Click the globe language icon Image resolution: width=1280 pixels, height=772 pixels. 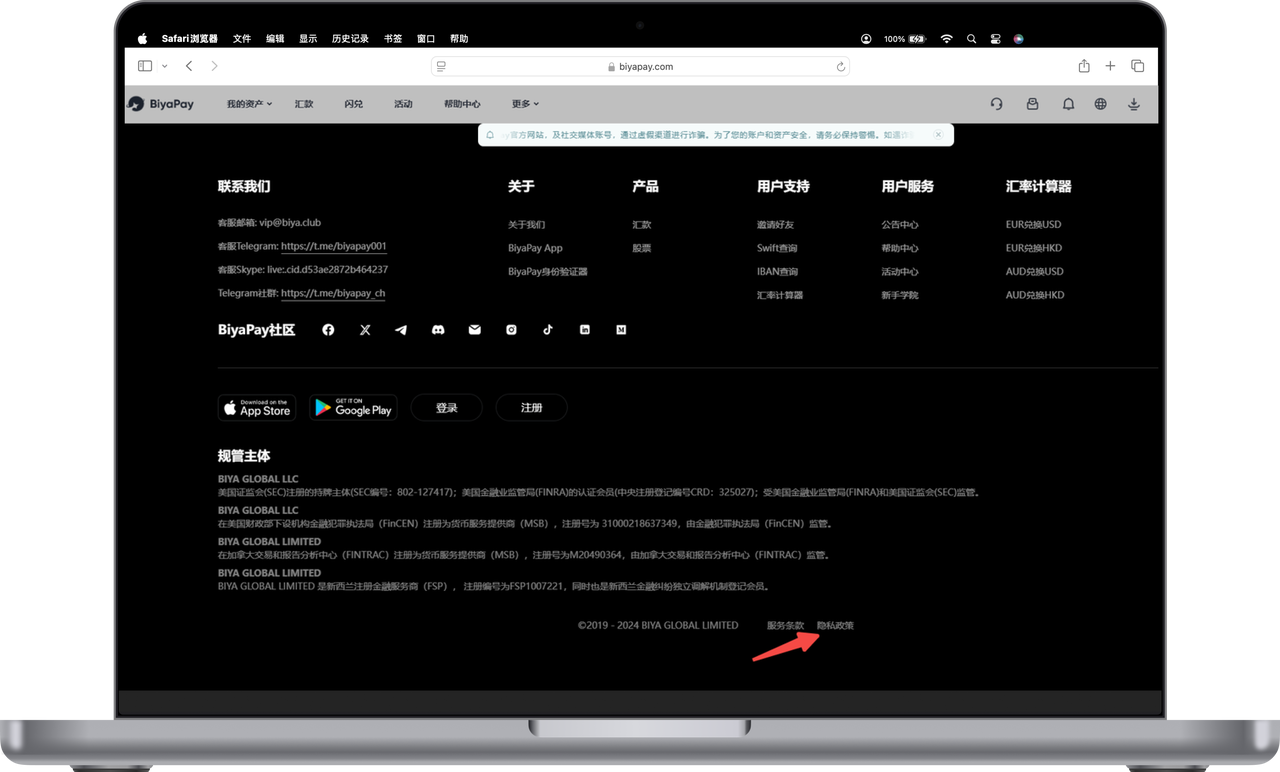pyautogui.click(x=1100, y=104)
